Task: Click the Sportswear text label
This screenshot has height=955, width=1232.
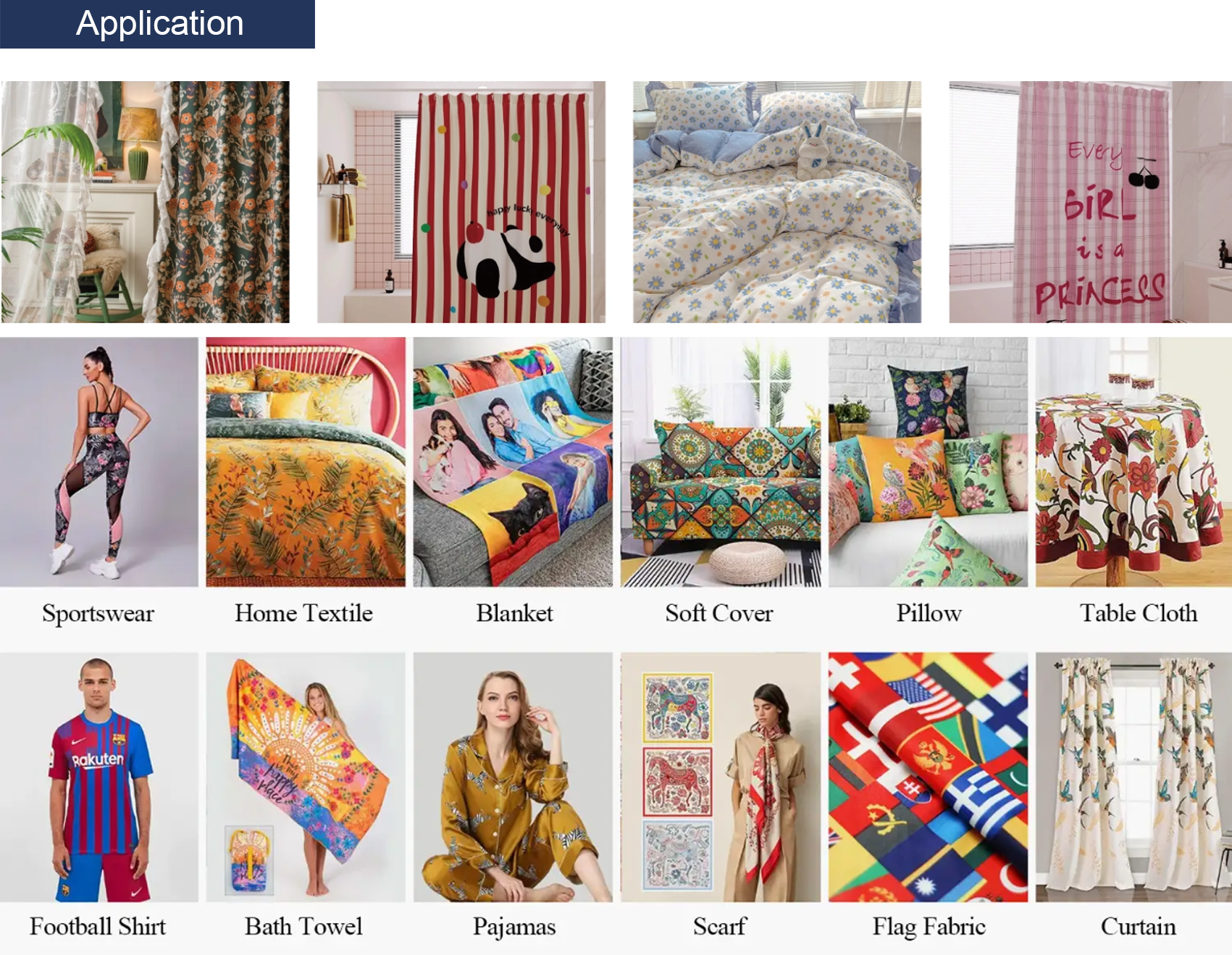Action: click(98, 614)
